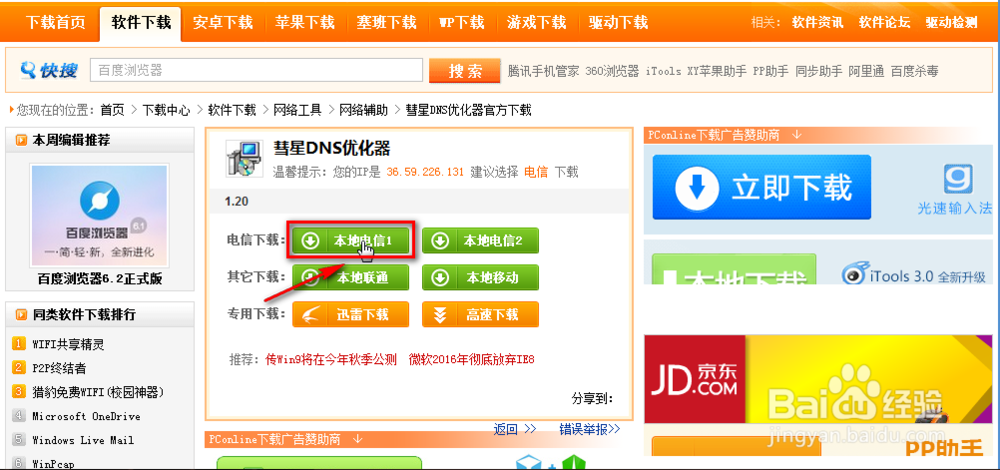Screen dimensions: 1000x470
Task: Open P2P终结者 in ranking list
Action: click(x=59, y=369)
